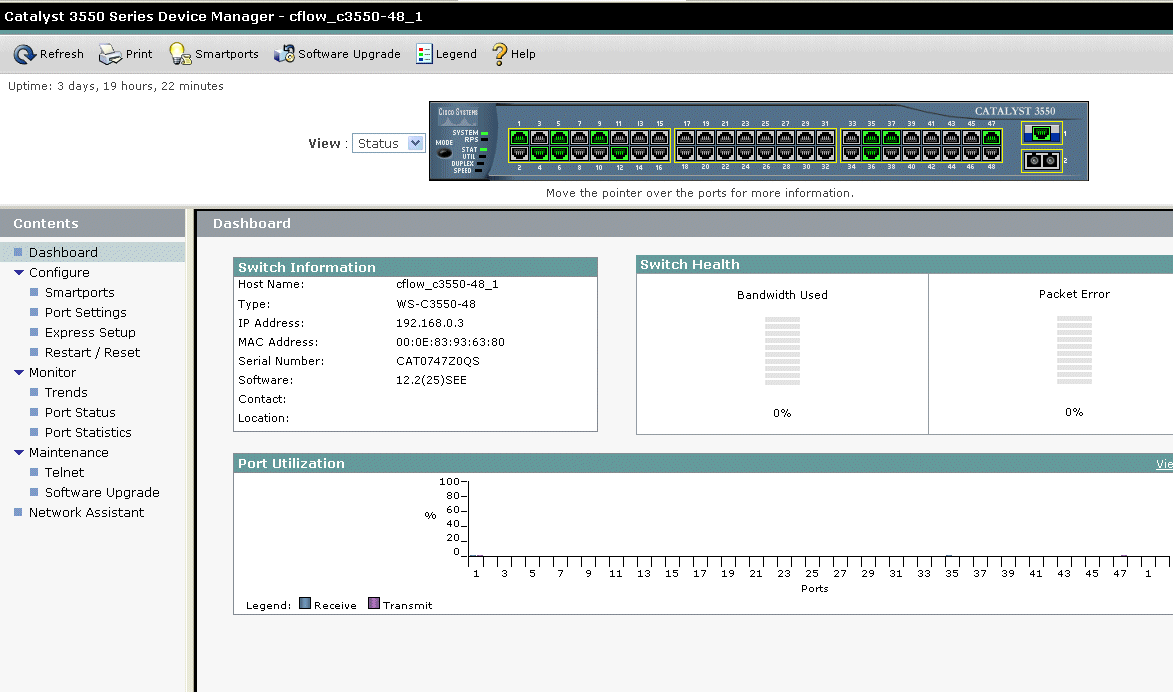Click the Transmit legend color swatch
The height and width of the screenshot is (692, 1173).
click(373, 603)
